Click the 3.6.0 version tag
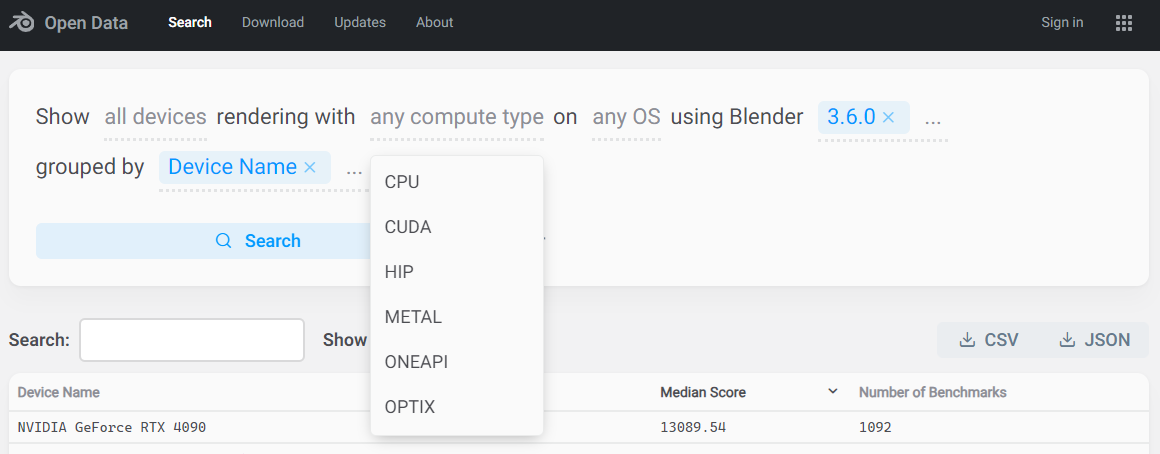Viewport: 1160px width, 454px height. (852, 117)
